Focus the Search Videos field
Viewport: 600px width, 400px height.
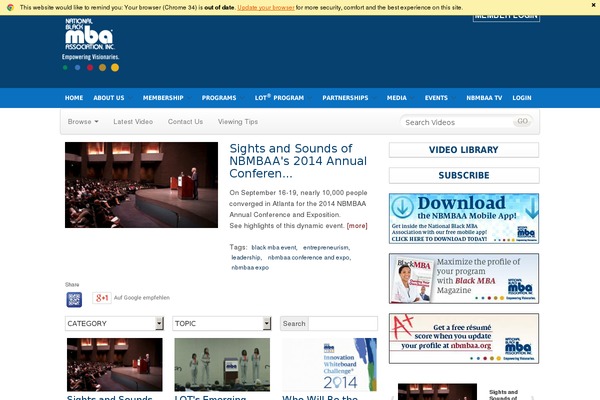[x=457, y=122]
